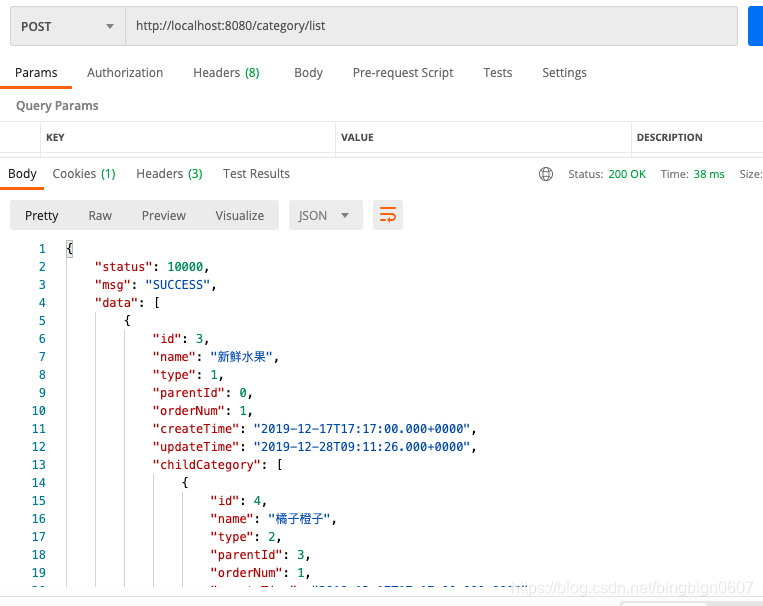Screen dimensions: 763x606
Task: Click the "type": 1 line
Action: [188, 375]
